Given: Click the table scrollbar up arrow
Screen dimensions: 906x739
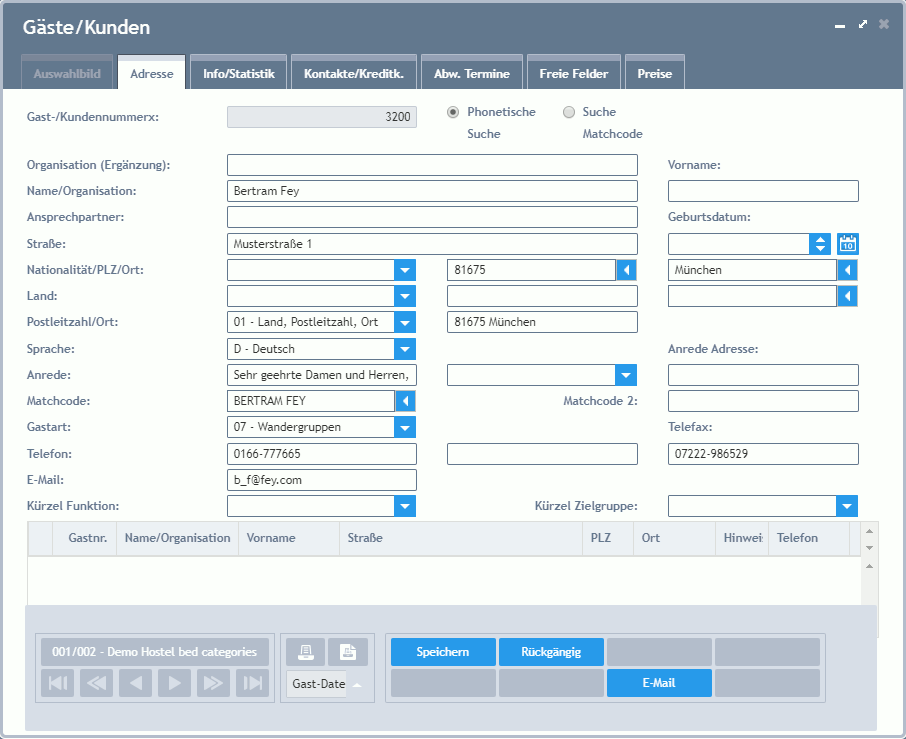Looking at the screenshot, I should pyautogui.click(x=870, y=530).
